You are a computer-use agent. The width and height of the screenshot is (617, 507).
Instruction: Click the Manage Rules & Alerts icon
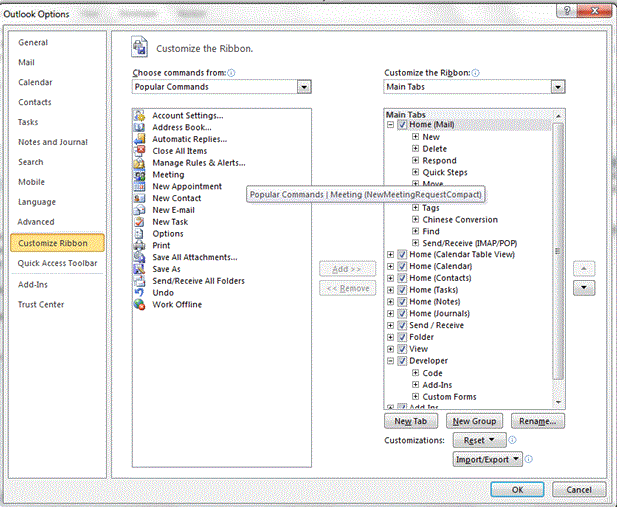click(139, 163)
